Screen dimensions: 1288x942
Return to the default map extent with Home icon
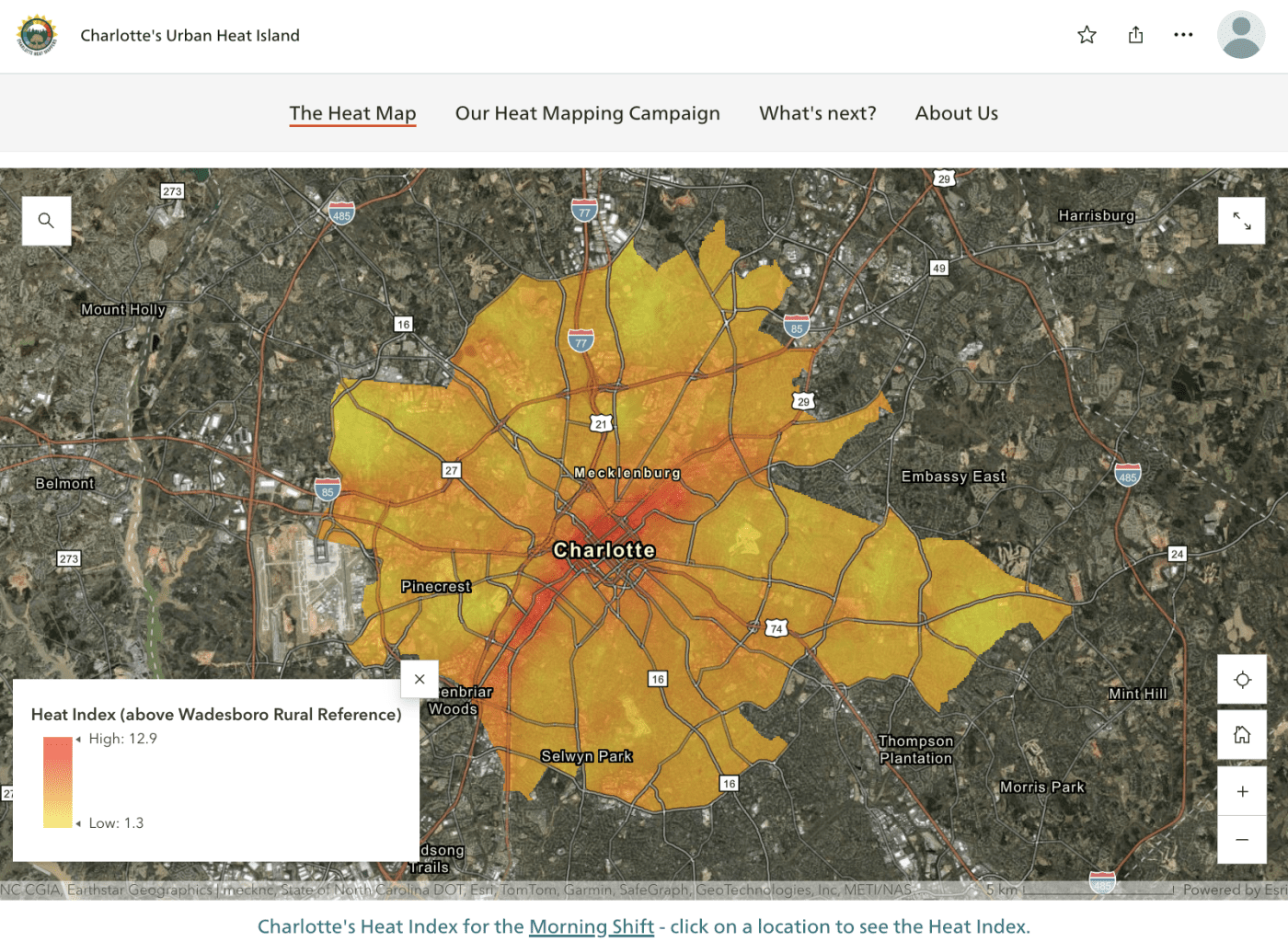[1241, 735]
